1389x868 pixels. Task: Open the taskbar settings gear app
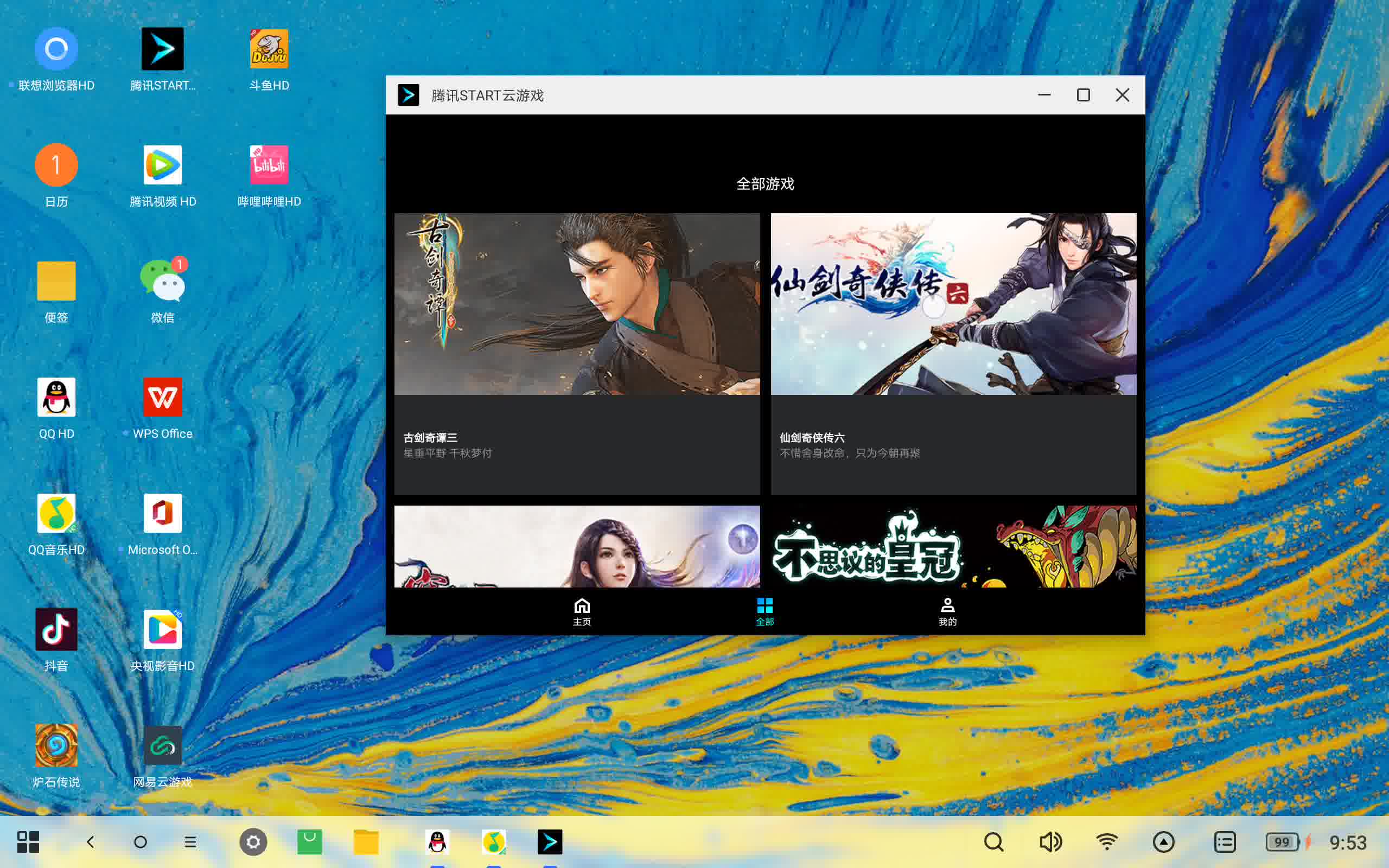253,842
